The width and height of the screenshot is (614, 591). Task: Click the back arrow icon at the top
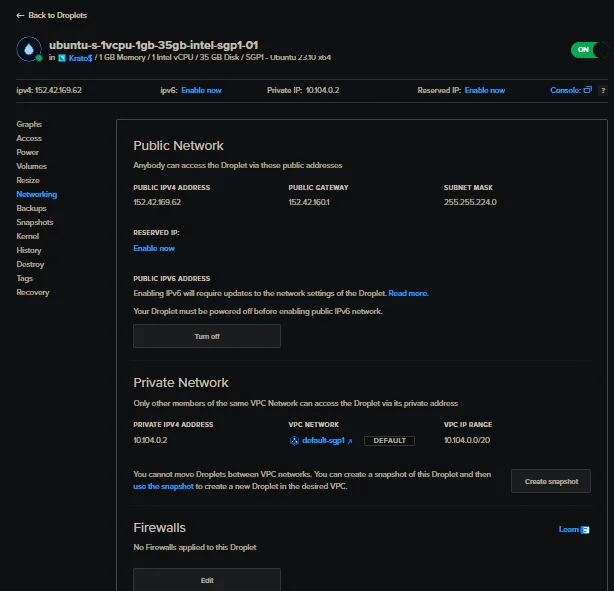20,15
